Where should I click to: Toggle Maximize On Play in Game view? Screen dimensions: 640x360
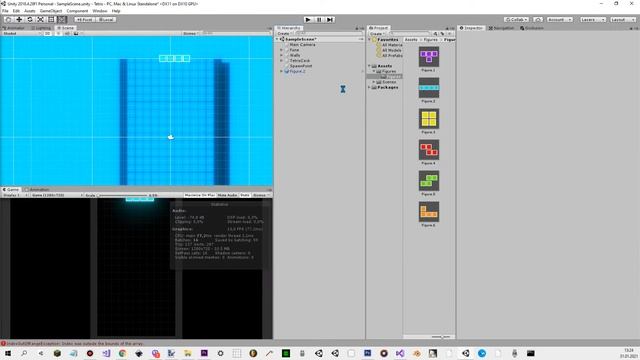coord(199,195)
